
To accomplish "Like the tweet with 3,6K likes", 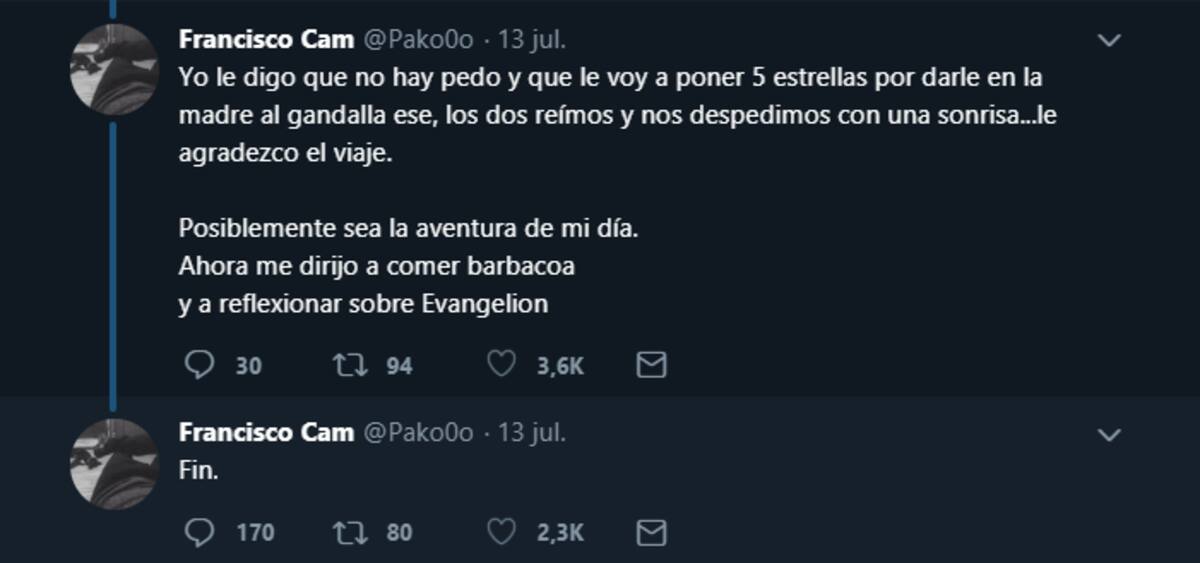I will [501, 366].
